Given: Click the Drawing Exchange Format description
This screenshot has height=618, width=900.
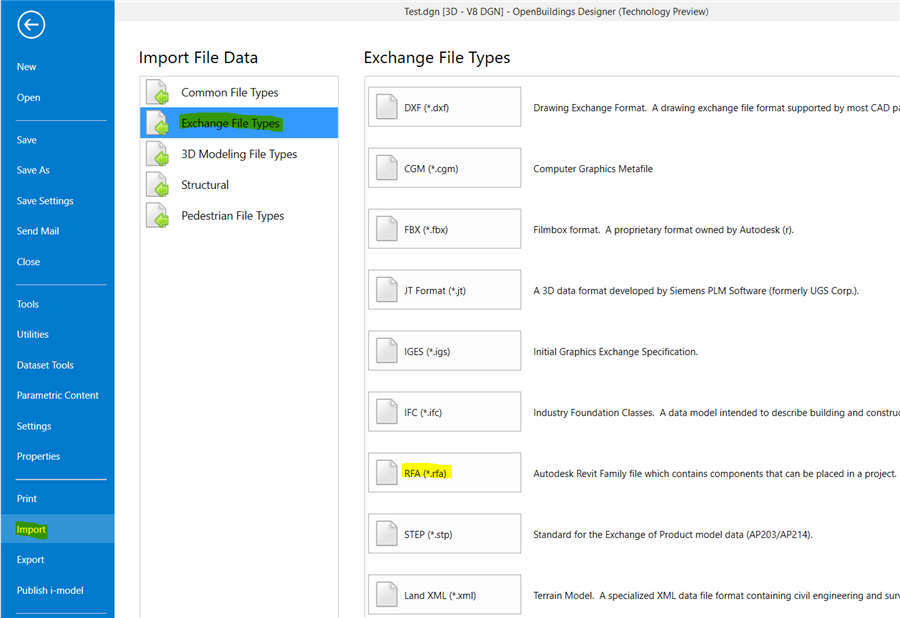Looking at the screenshot, I should [x=716, y=108].
